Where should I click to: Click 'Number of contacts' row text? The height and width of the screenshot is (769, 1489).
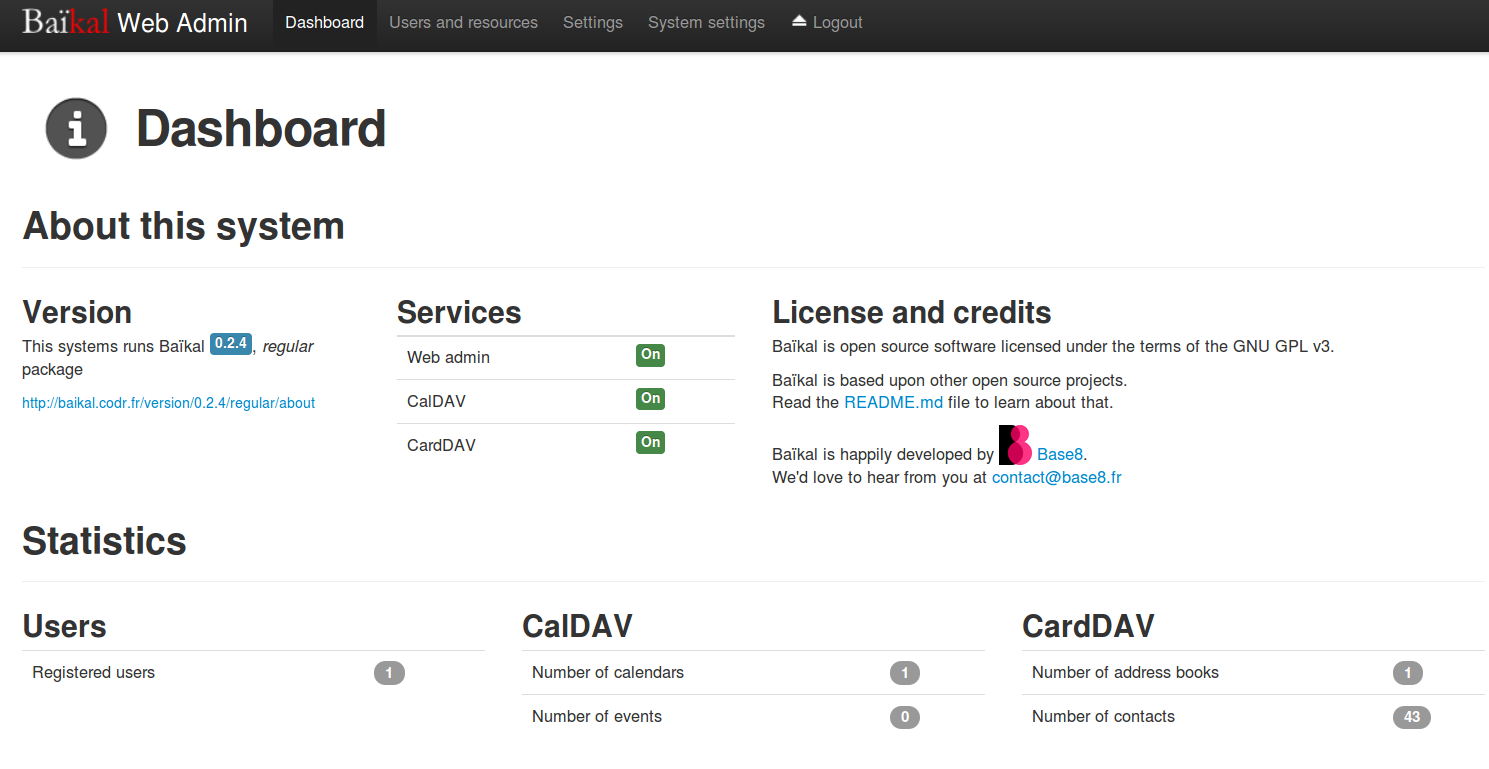1103,716
